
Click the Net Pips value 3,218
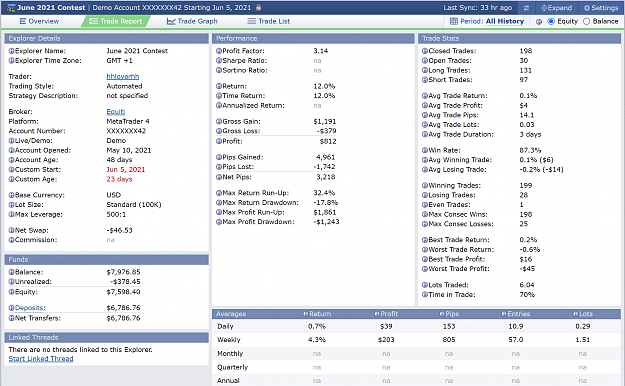tap(326, 177)
